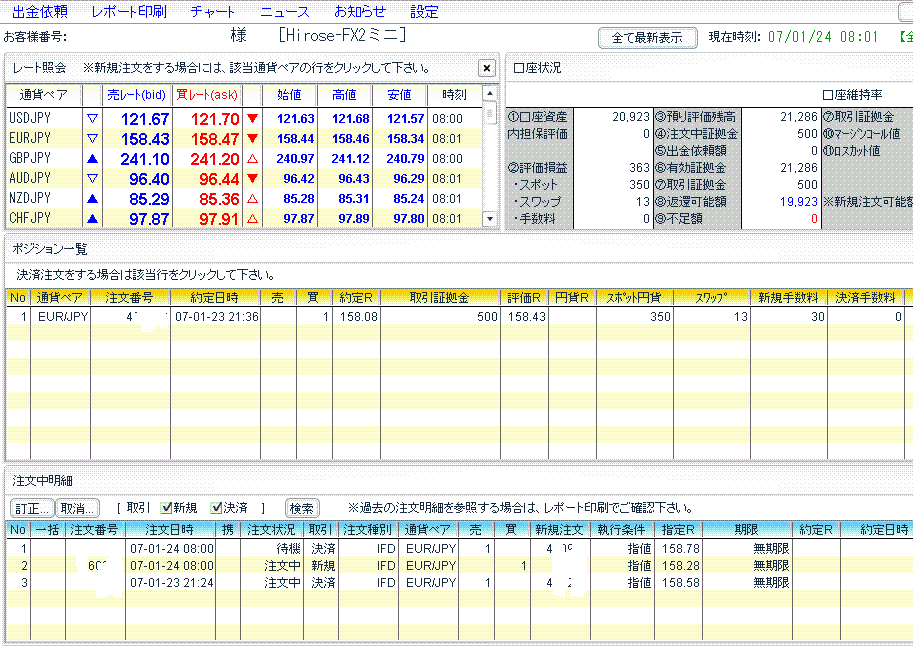Click the 約定日時 header in position list

tap(215, 298)
